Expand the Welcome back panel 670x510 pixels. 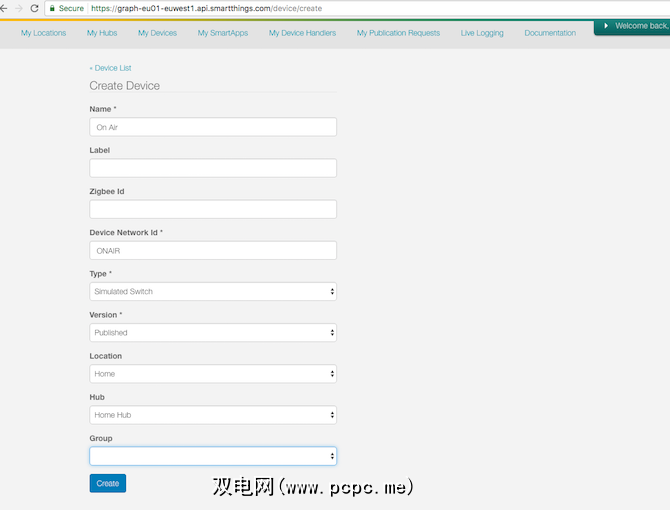pyautogui.click(x=633, y=26)
